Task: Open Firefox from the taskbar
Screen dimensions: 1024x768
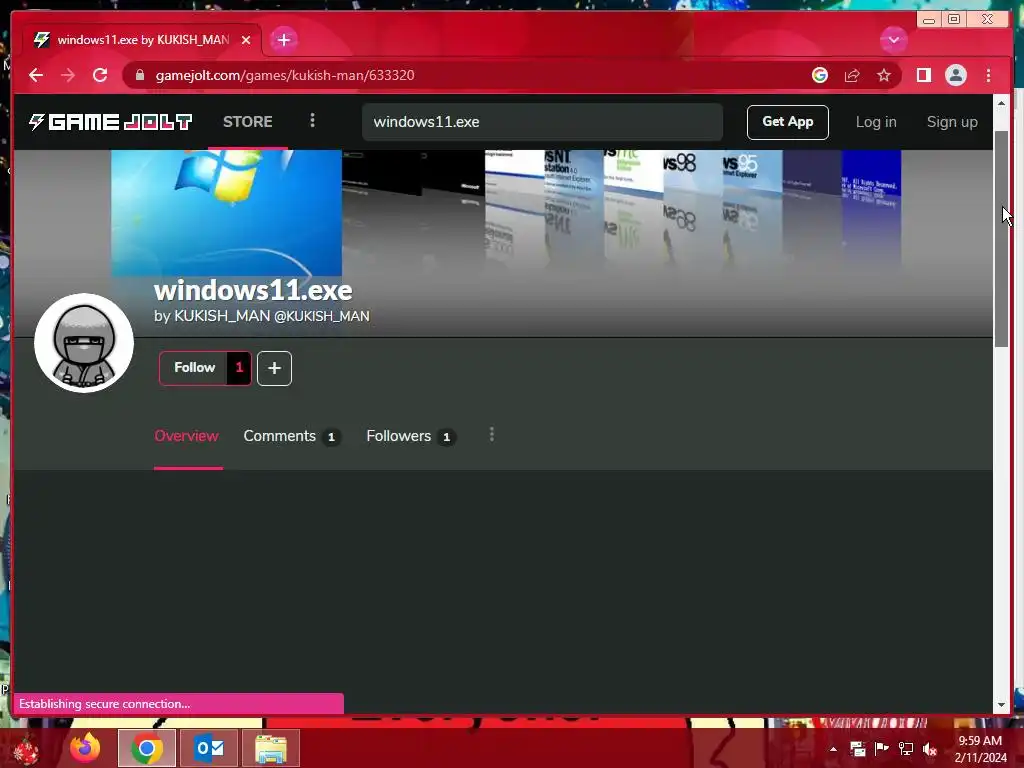Action: (86, 748)
